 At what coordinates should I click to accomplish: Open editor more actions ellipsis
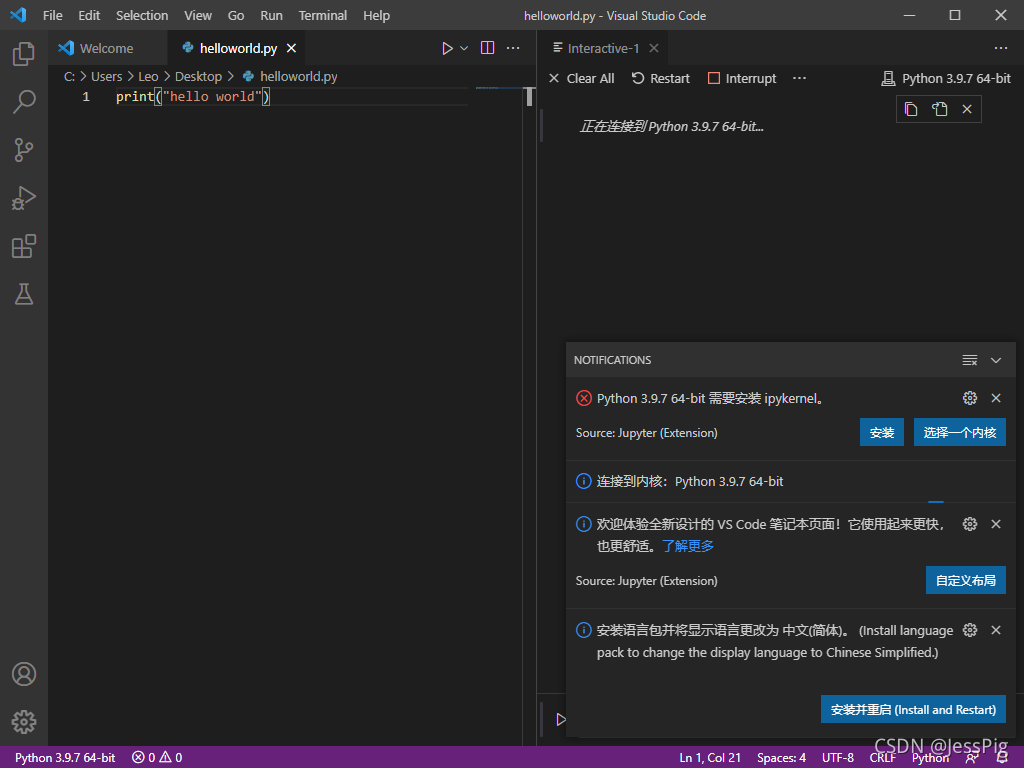pyautogui.click(x=513, y=48)
